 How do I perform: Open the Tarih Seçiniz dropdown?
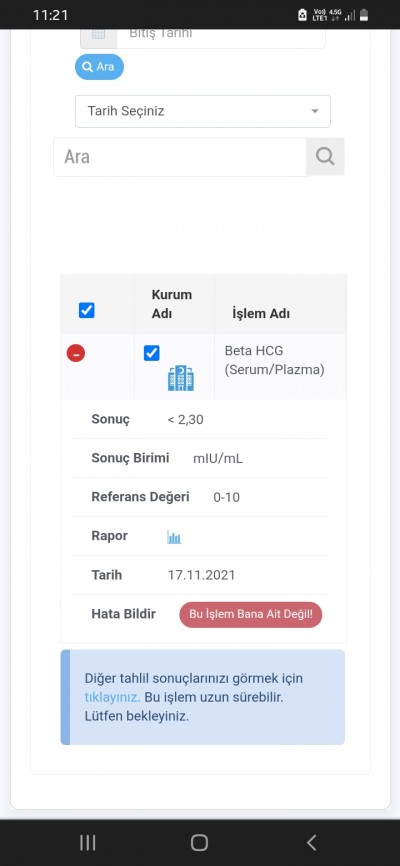203,111
